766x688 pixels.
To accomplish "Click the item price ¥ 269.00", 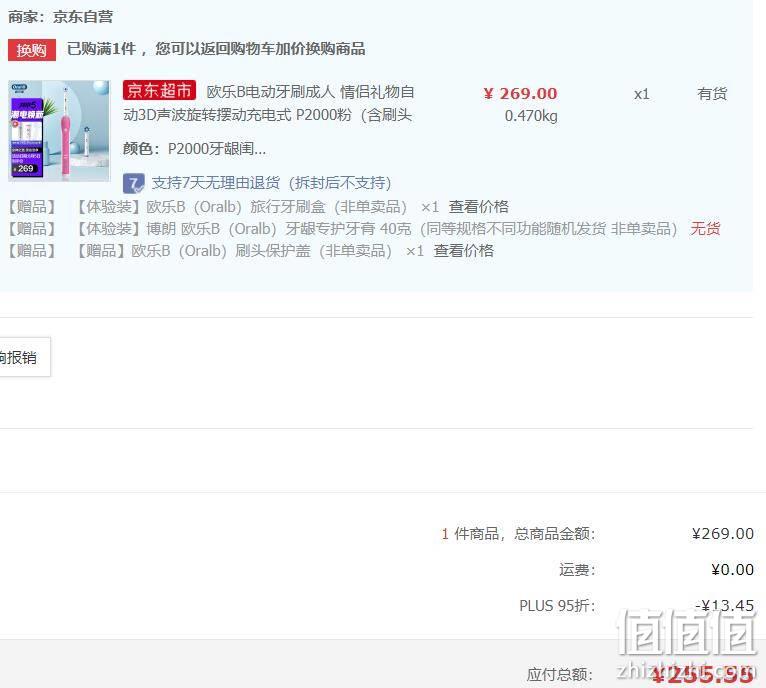I will 520,93.
